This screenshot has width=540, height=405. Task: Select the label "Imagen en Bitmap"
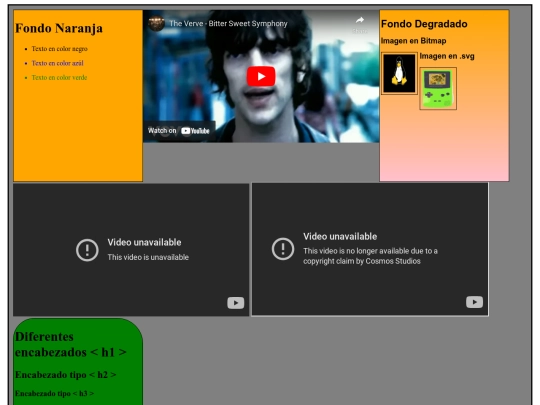click(x=413, y=41)
